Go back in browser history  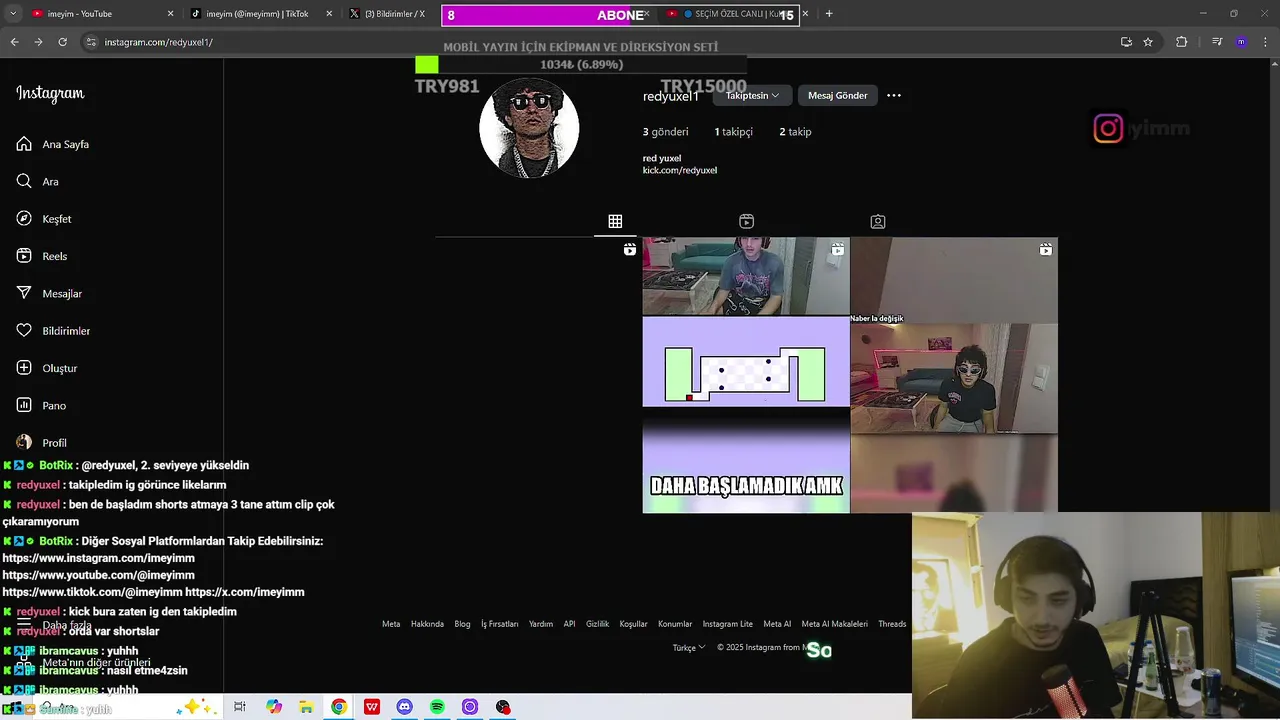coord(14,42)
